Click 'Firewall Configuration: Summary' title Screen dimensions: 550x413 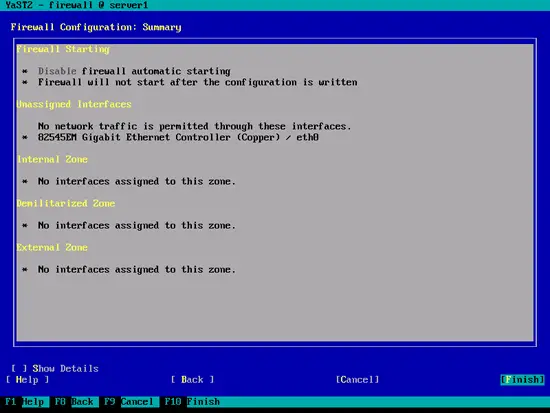[x=96, y=27]
